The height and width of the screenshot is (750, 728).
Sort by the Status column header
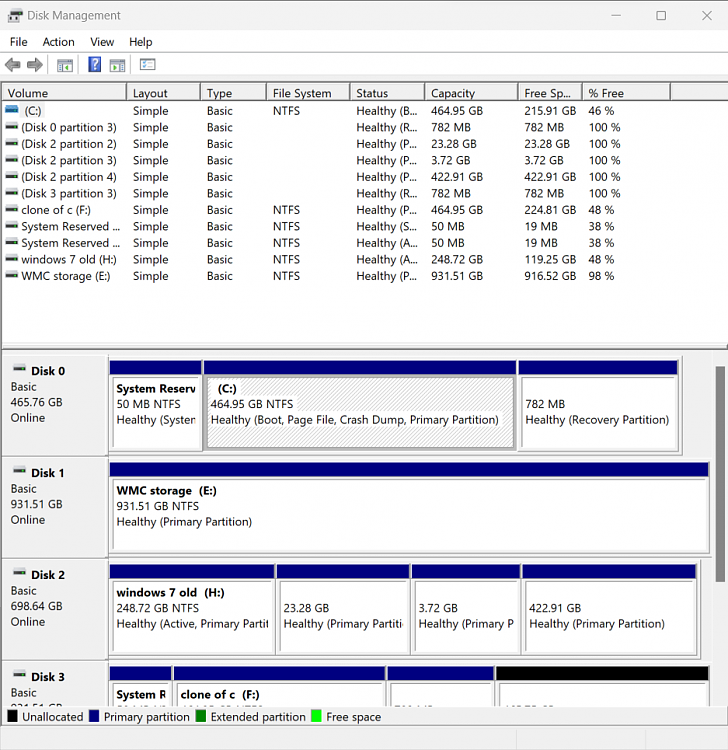(387, 93)
